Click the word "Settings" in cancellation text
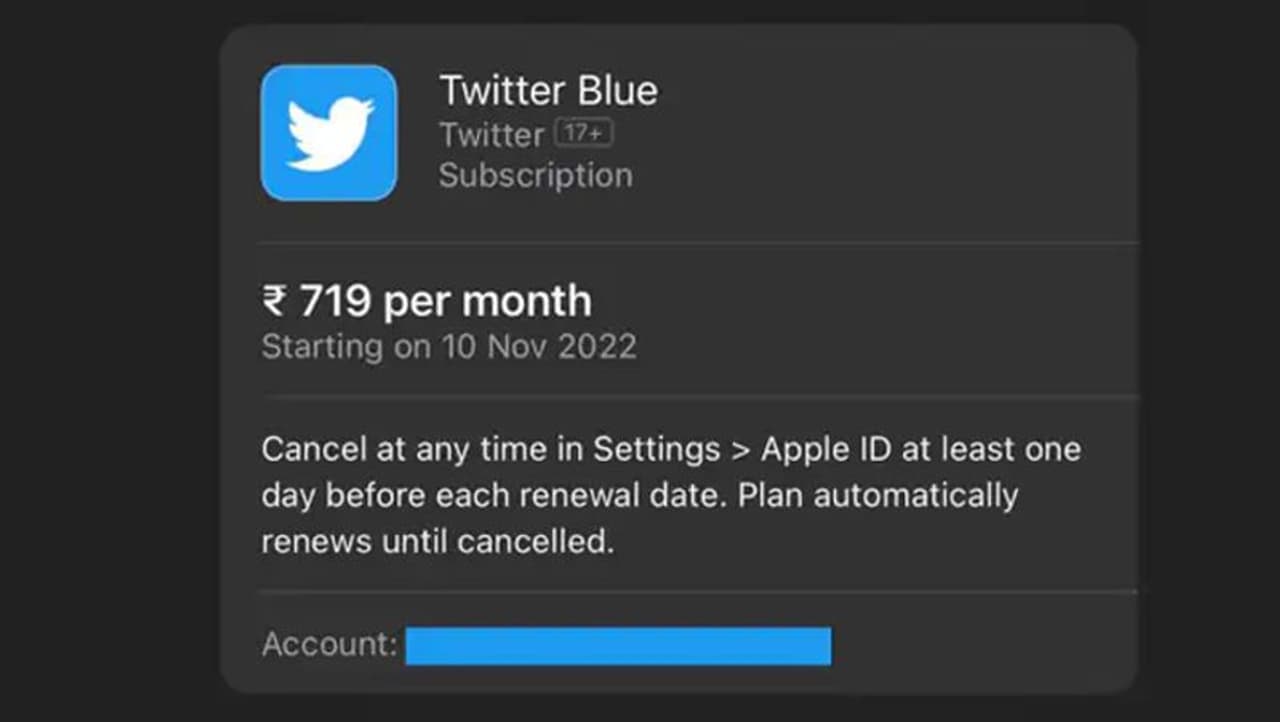Screen dimensions: 1280x722 click(x=656, y=449)
